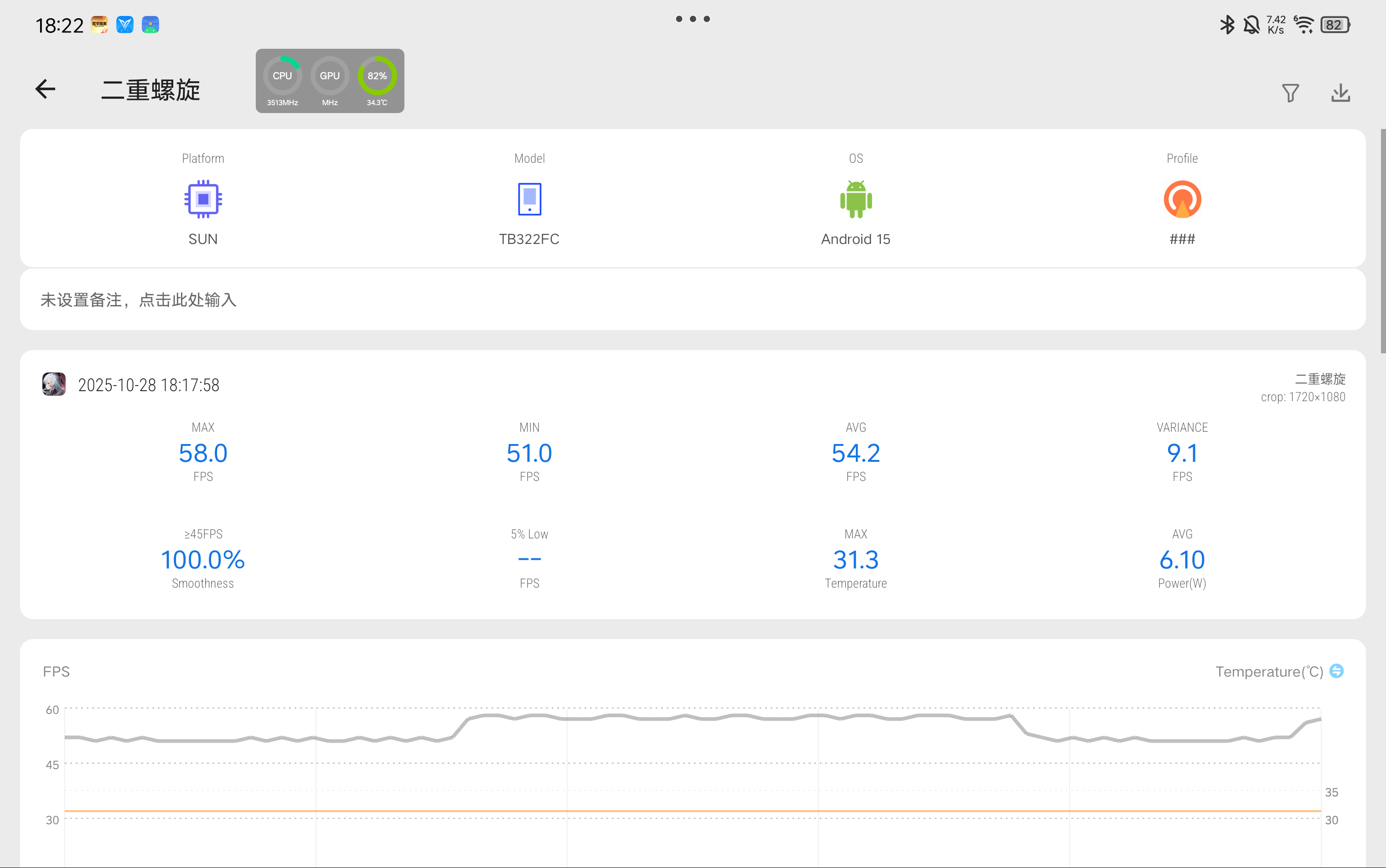
Task: Tap the Android robot OS icon
Action: [x=855, y=199]
